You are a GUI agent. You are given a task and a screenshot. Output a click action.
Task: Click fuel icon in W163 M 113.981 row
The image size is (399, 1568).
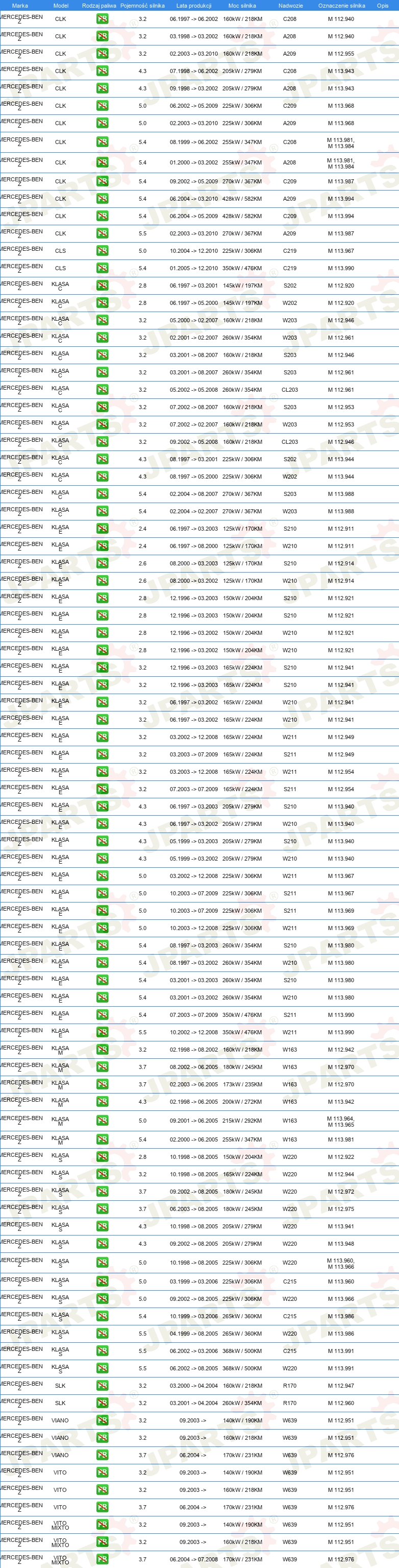102,1139
